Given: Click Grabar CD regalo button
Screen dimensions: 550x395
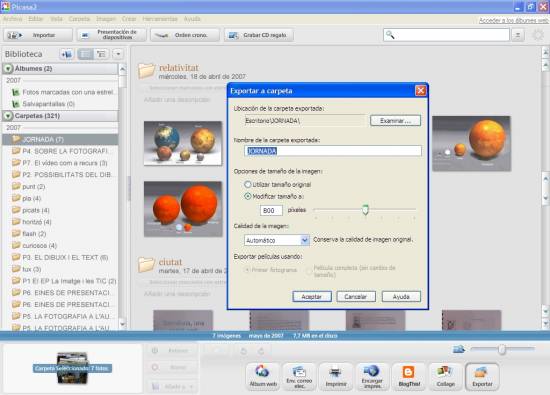Looking at the screenshot, I should [259, 35].
